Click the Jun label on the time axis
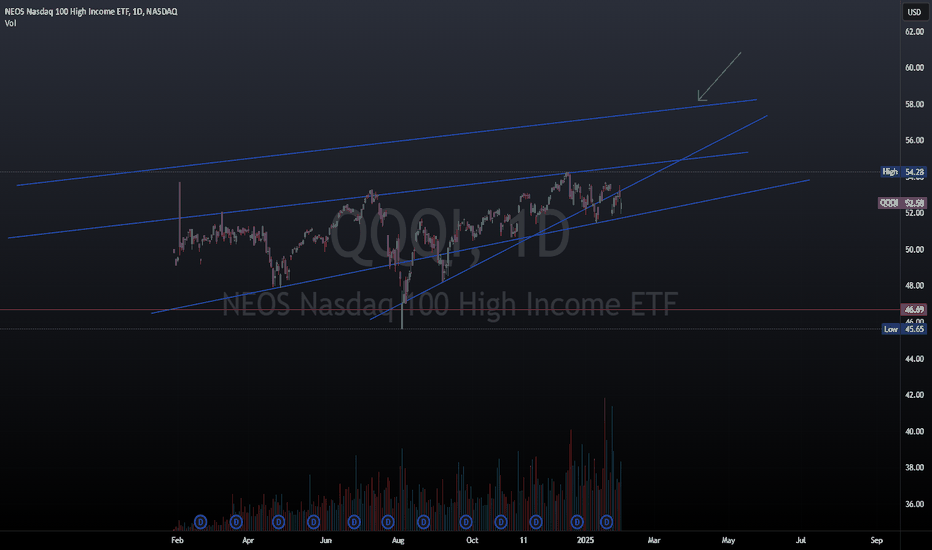932x550 pixels. click(326, 540)
